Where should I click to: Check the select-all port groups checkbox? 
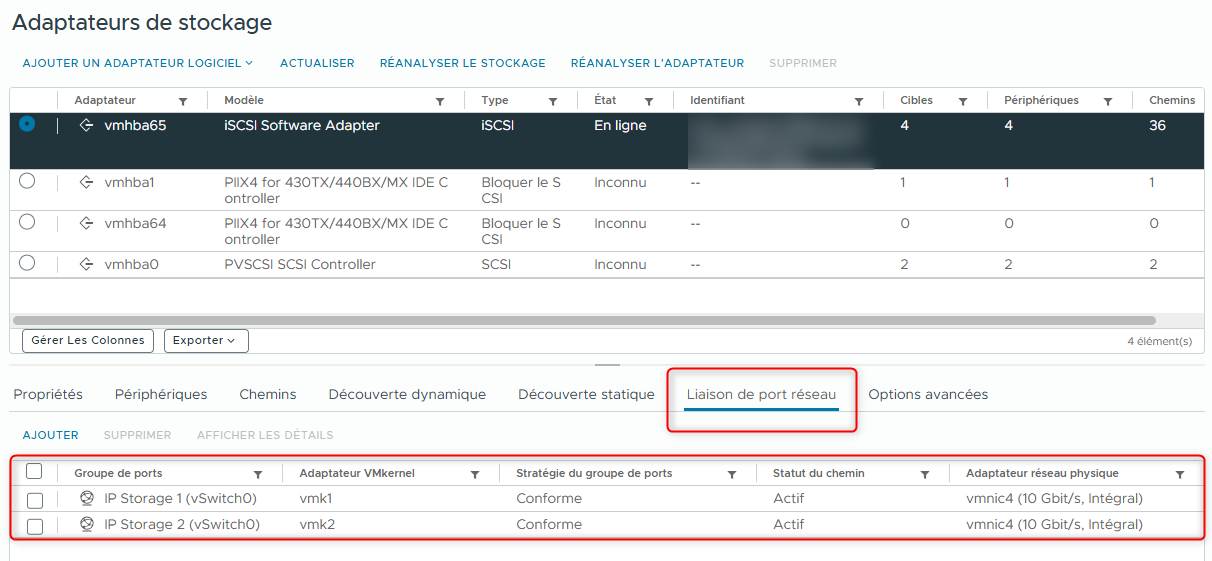[34, 471]
